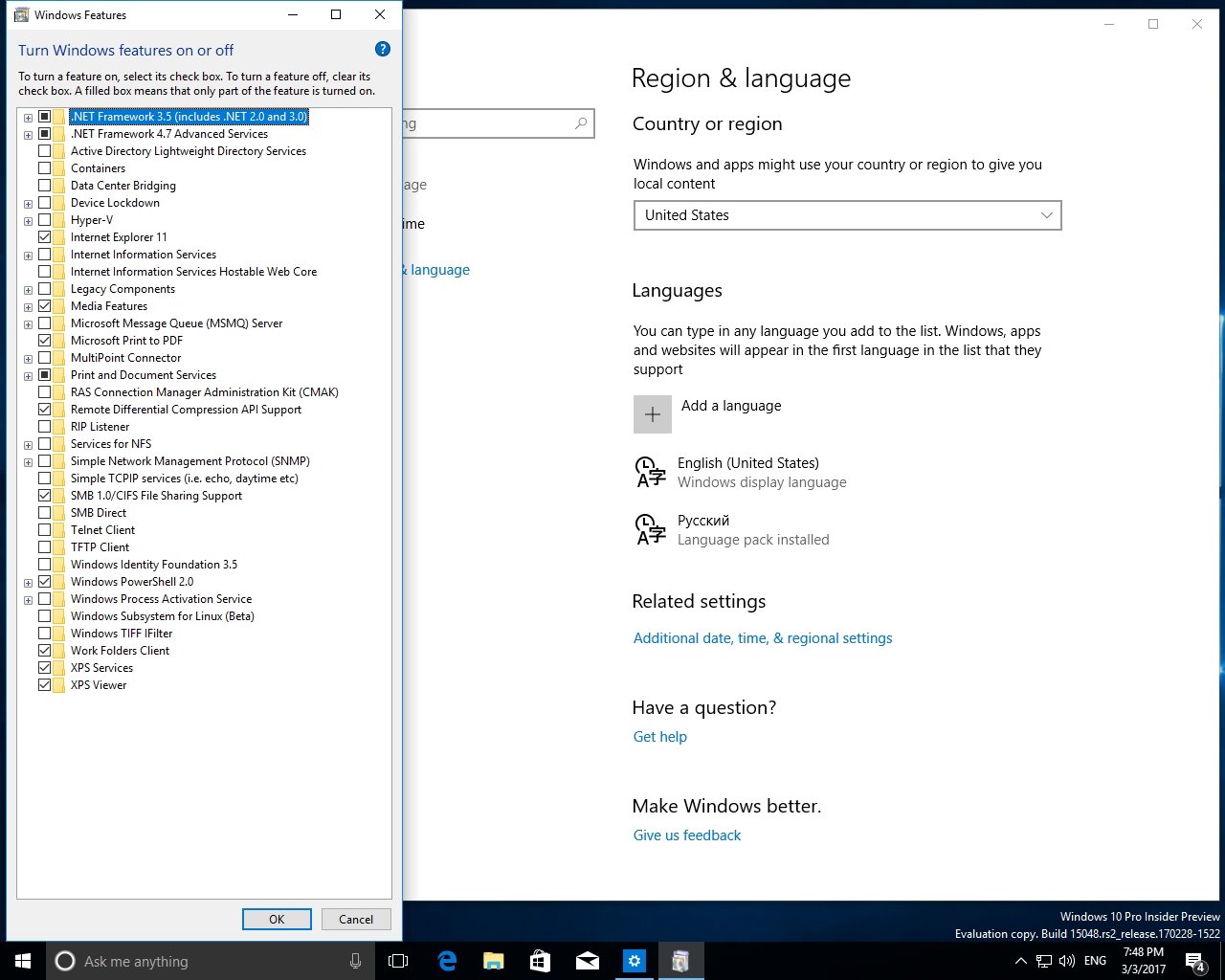The image size is (1225, 980).
Task: Click the search magnifier in Settings search box
Action: [x=581, y=123]
